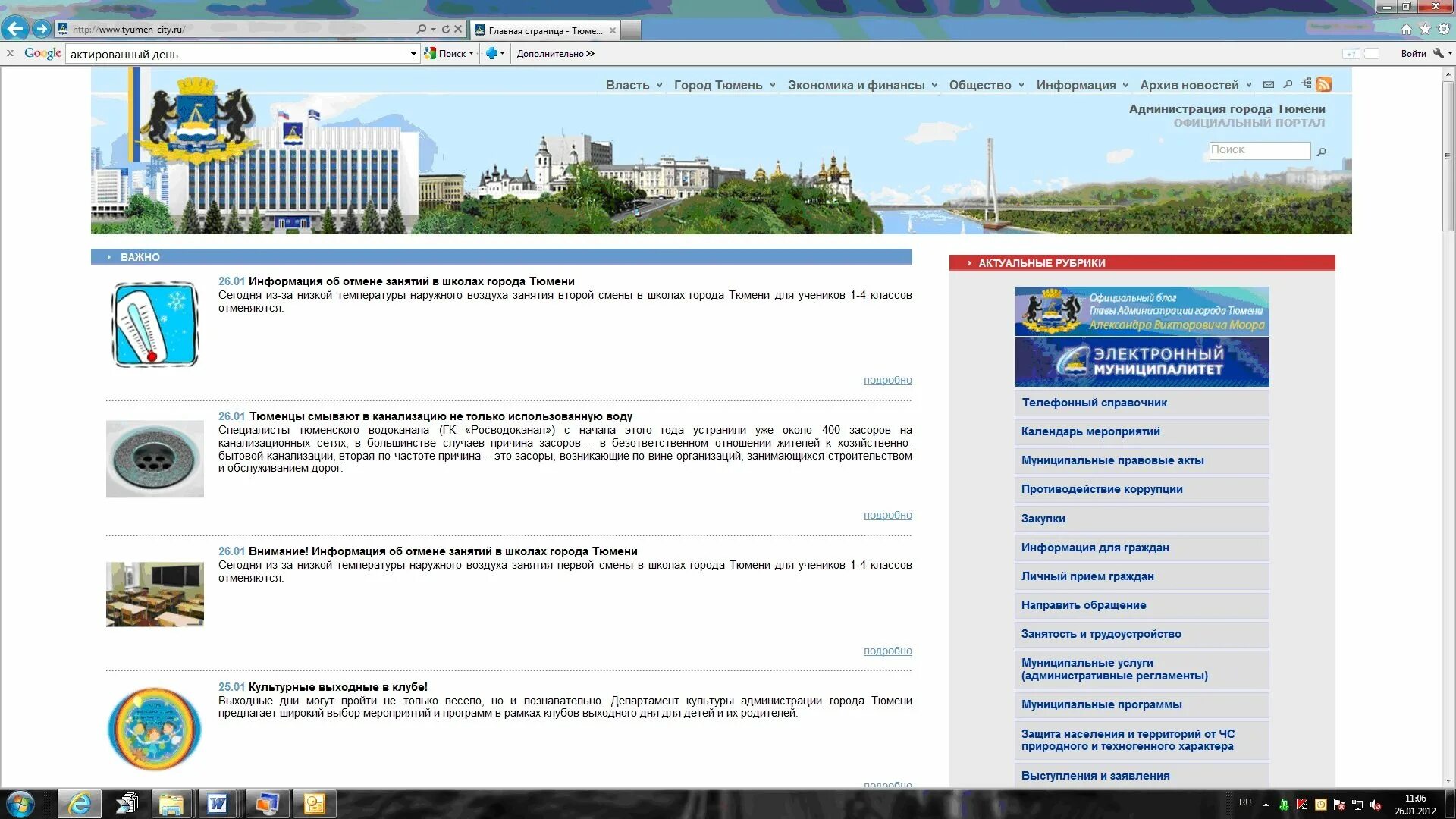The image size is (1456, 819).
Task: Open classroom news thumbnail
Action: pyautogui.click(x=155, y=594)
